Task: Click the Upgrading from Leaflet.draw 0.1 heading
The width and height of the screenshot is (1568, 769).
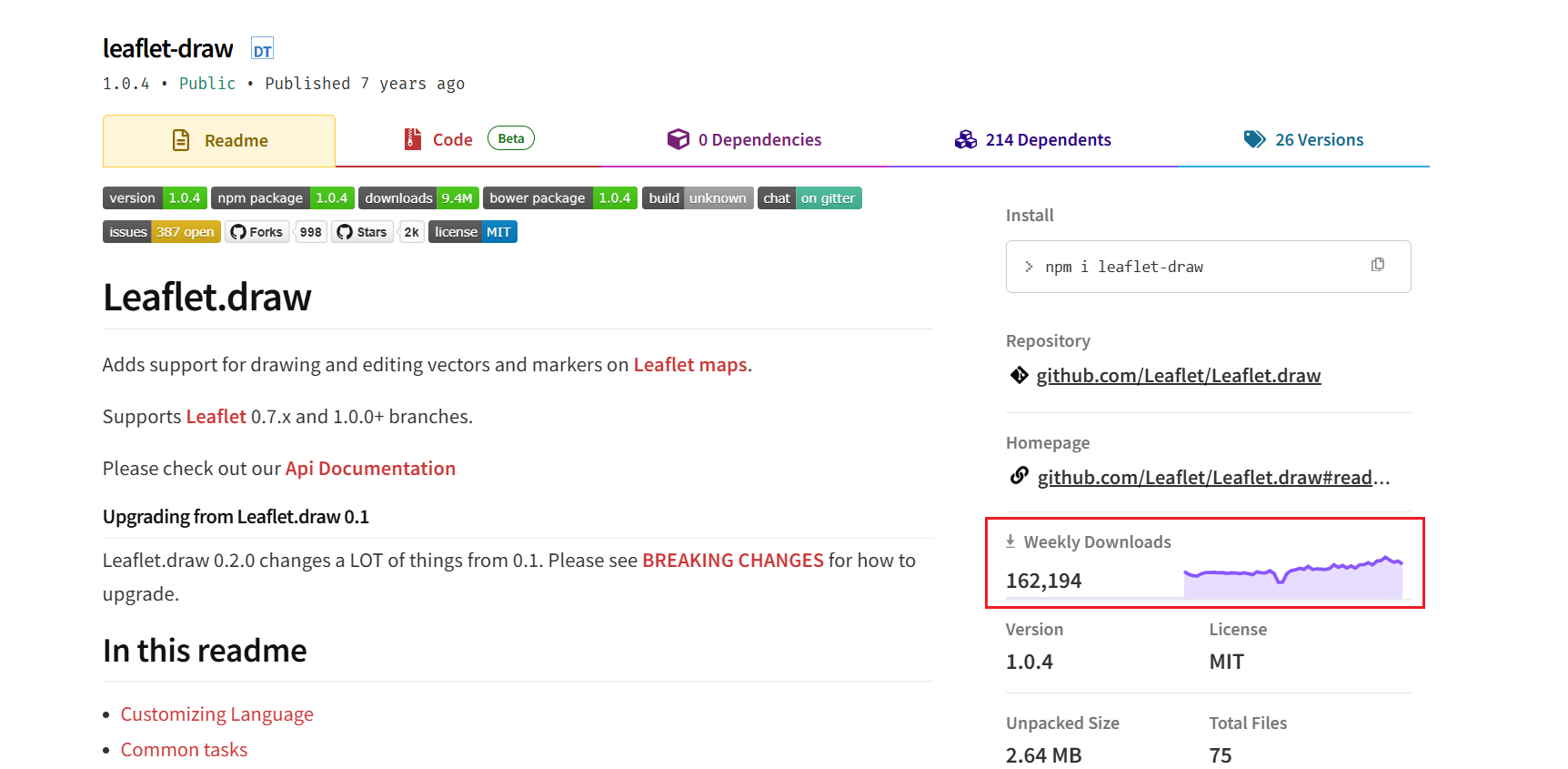Action: (x=236, y=517)
